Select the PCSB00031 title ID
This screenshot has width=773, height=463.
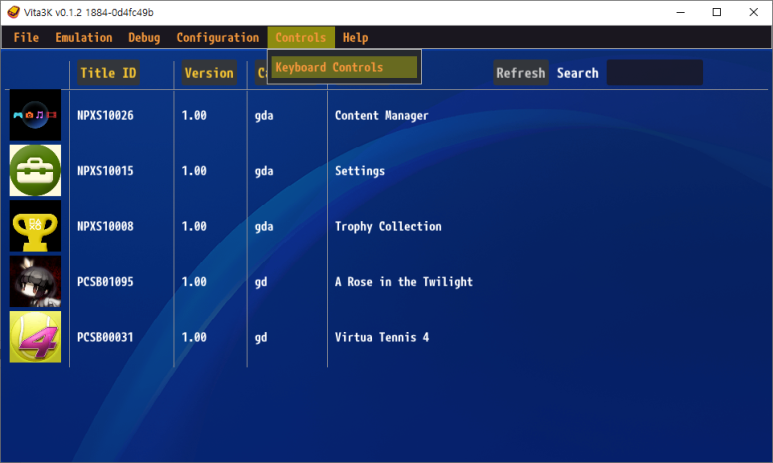[105, 337]
